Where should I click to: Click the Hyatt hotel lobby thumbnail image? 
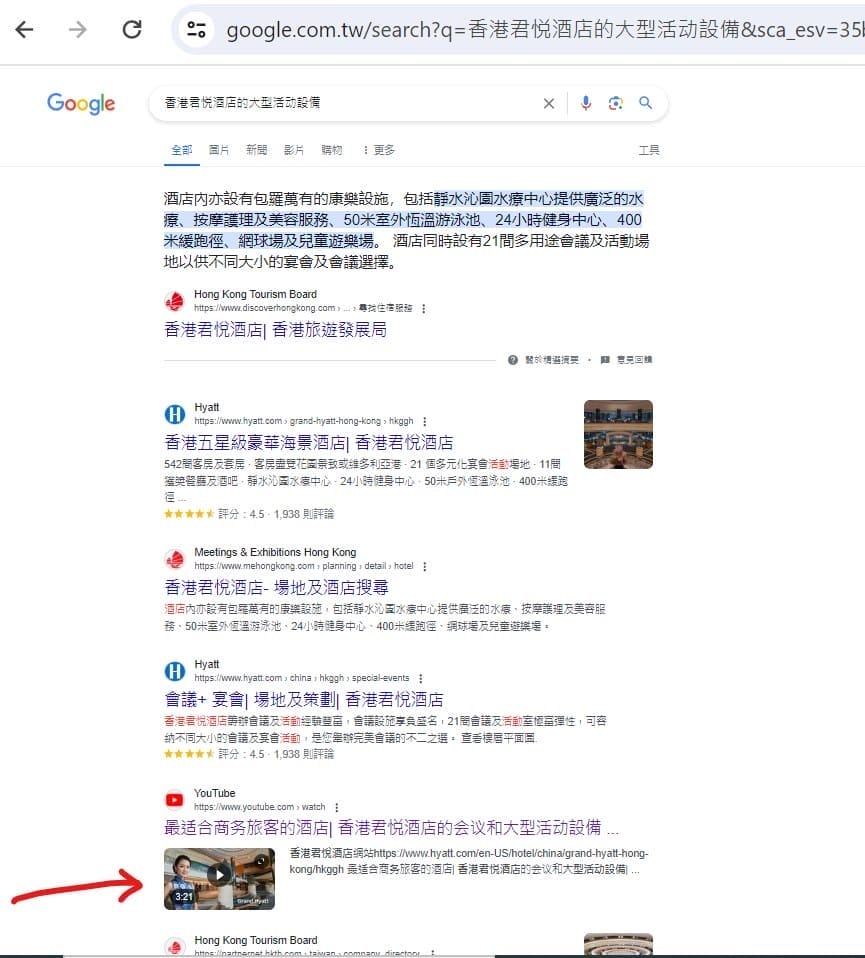click(x=618, y=434)
